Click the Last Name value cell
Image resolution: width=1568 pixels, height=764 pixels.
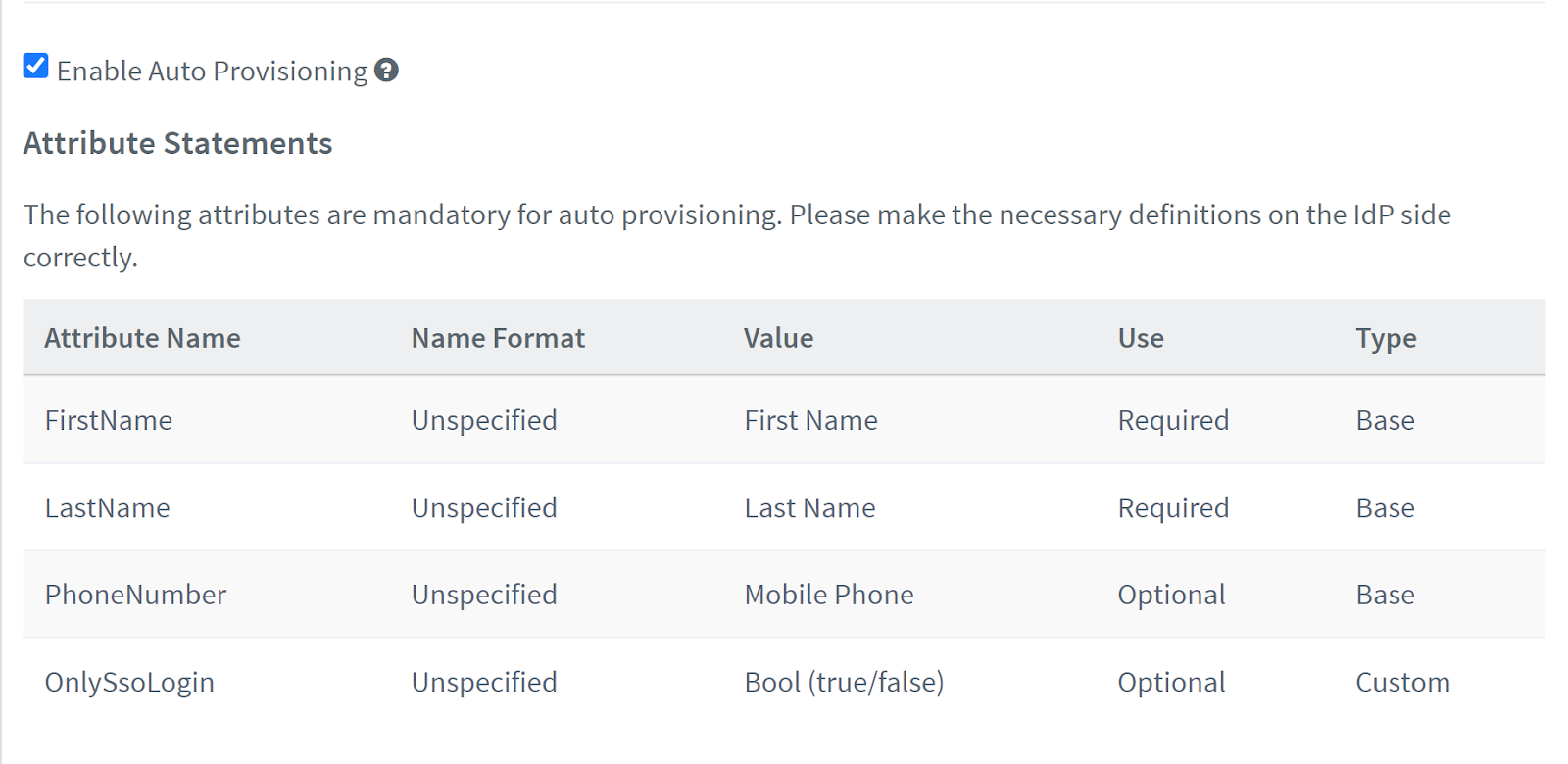click(x=809, y=507)
